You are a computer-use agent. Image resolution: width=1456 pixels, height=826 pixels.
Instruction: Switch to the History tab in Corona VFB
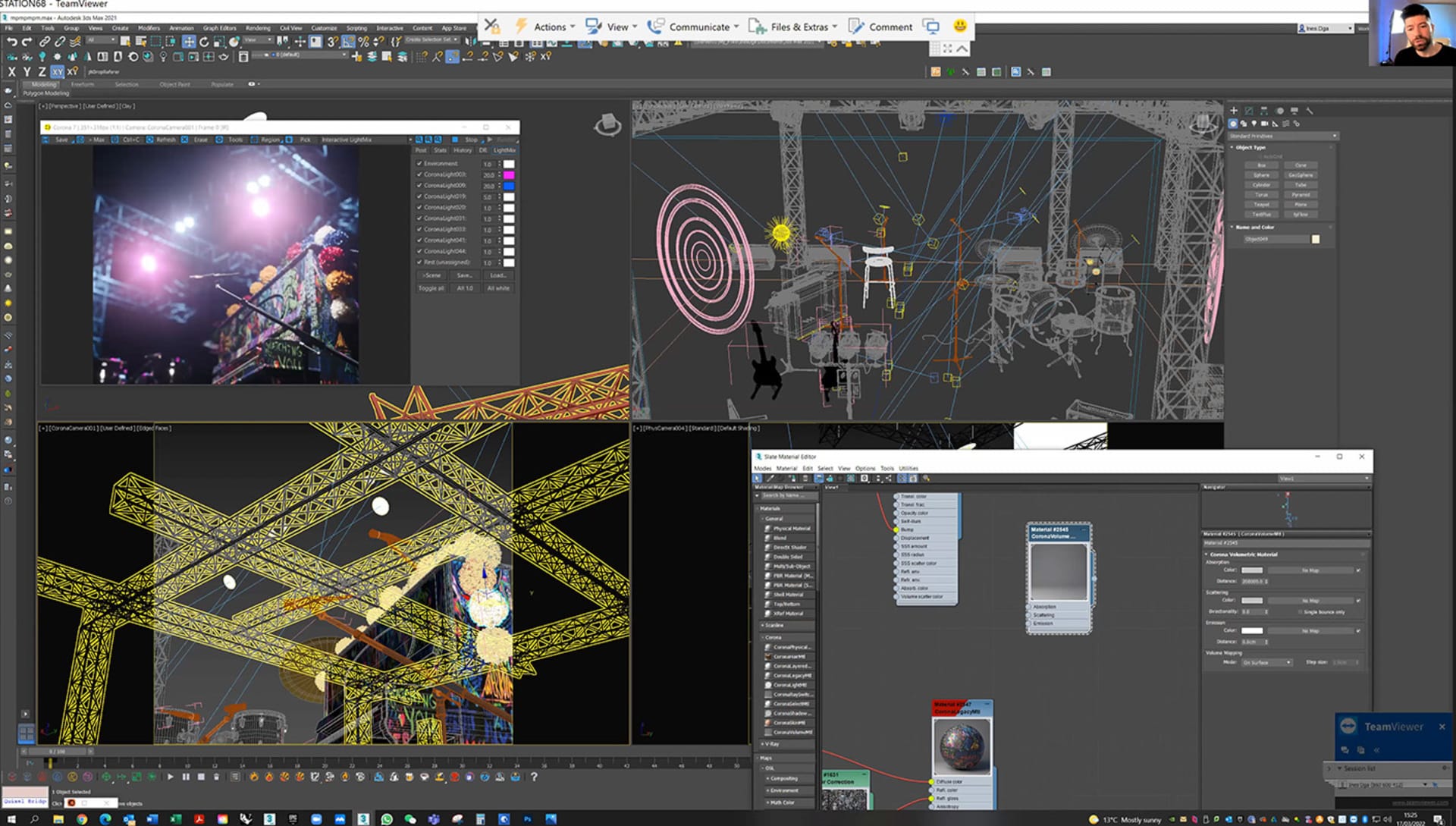463,150
